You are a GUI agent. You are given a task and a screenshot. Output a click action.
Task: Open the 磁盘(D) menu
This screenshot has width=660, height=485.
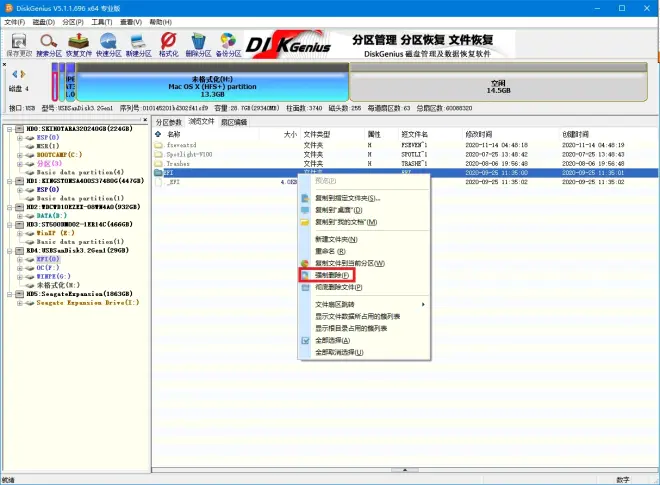tap(44, 22)
